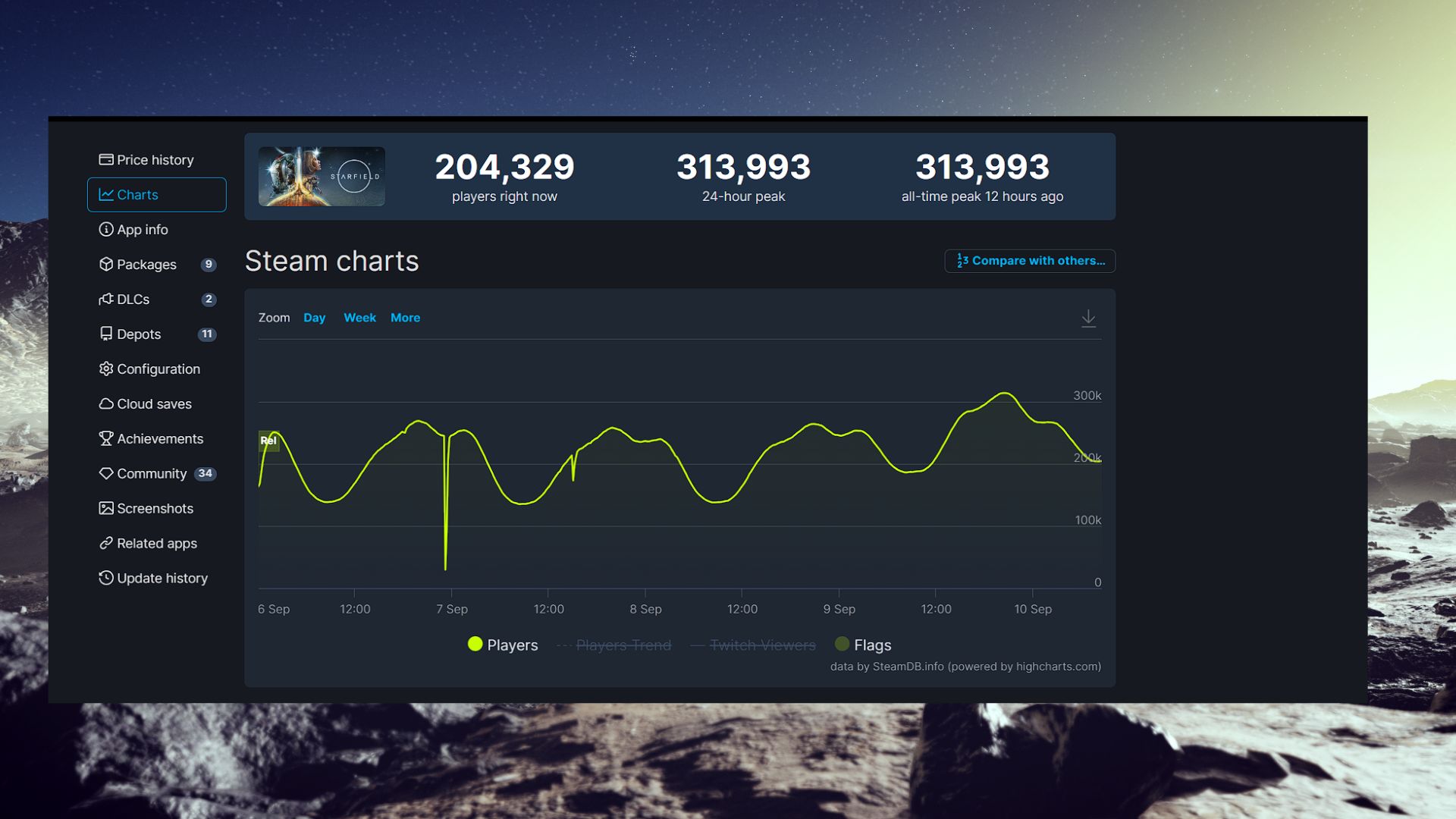The height and width of the screenshot is (819, 1456).
Task: Click the Packages count badge 9
Action: (x=209, y=265)
